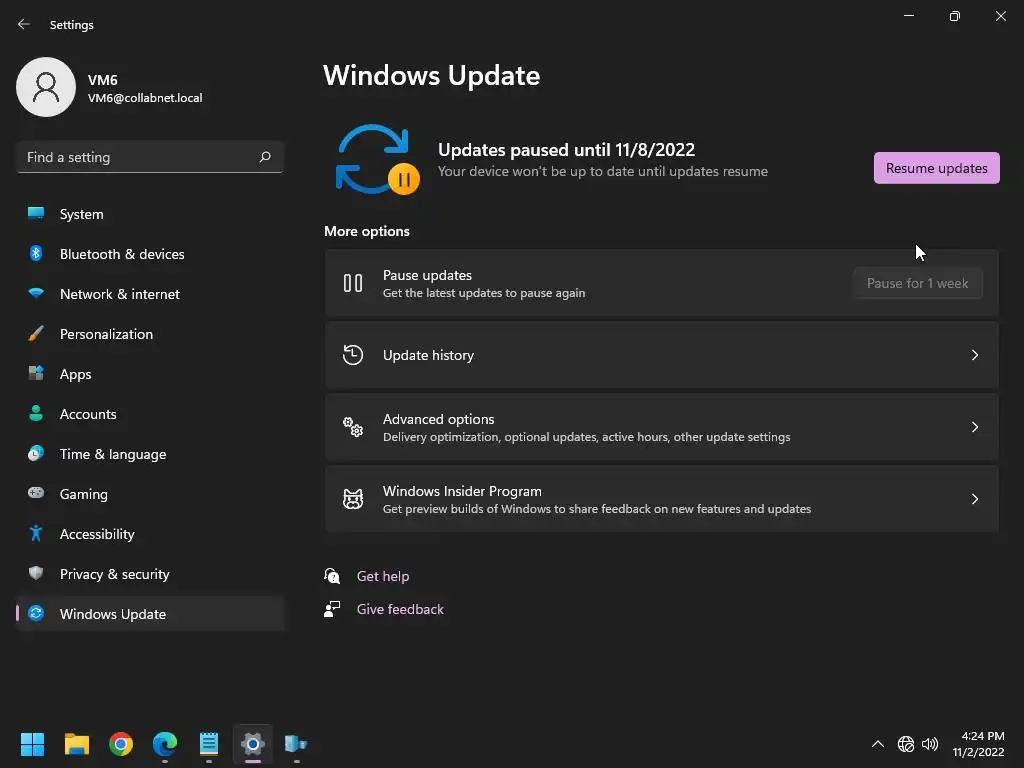
Task: Go to Bluetooth & devices
Action: [150, 253]
